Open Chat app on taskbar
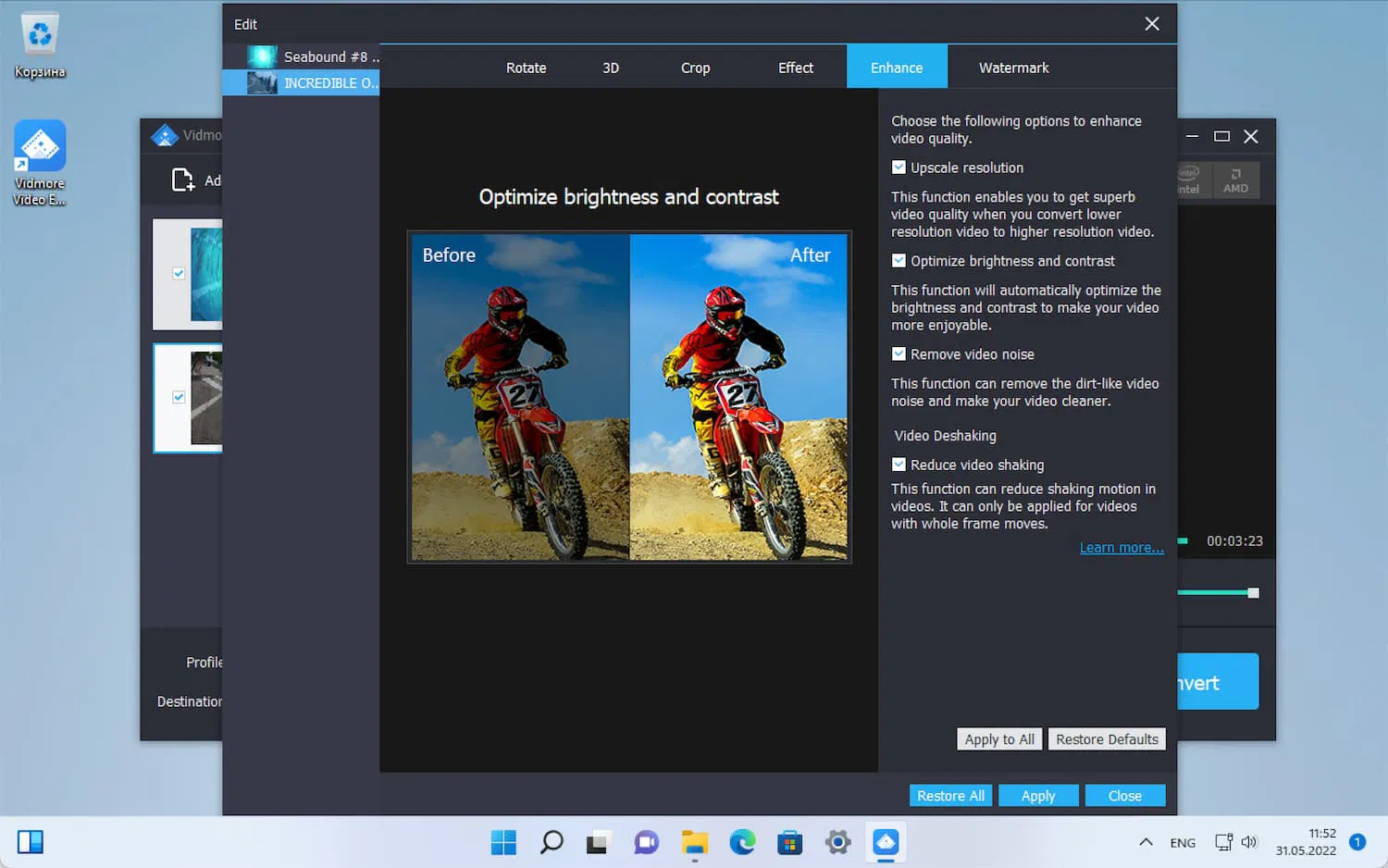1388x868 pixels. coord(646,842)
